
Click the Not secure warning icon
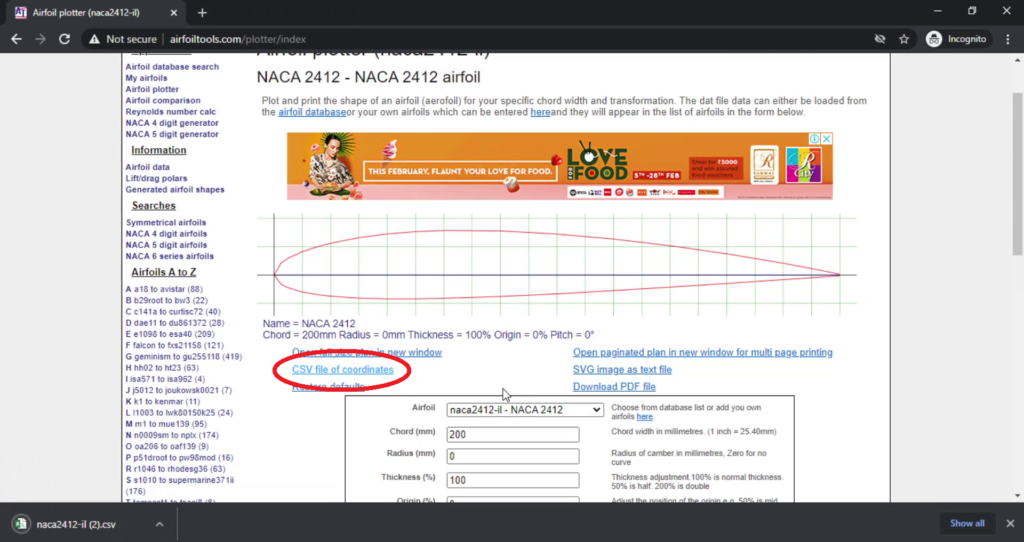95,39
